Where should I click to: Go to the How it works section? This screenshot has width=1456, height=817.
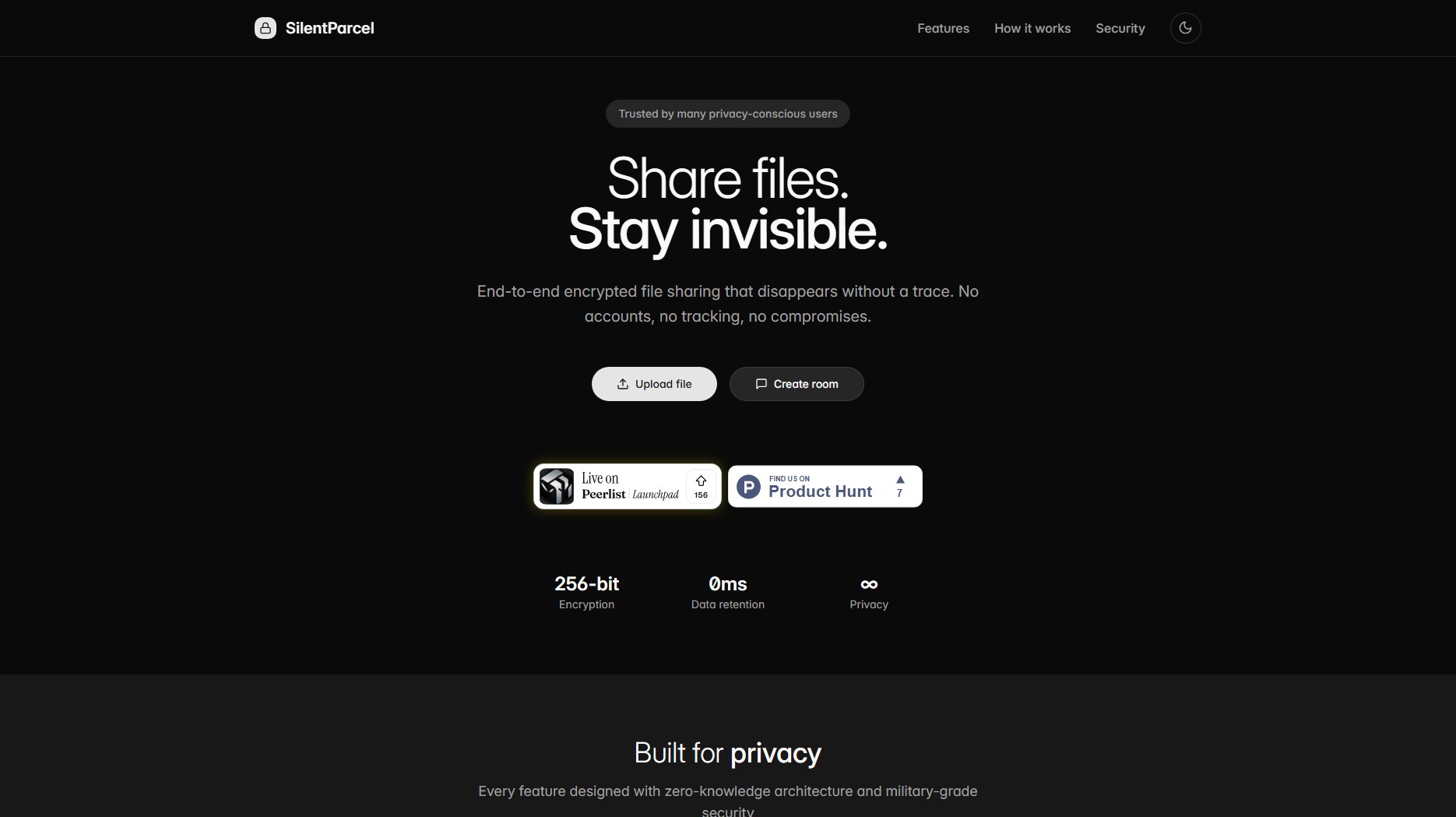[1032, 28]
